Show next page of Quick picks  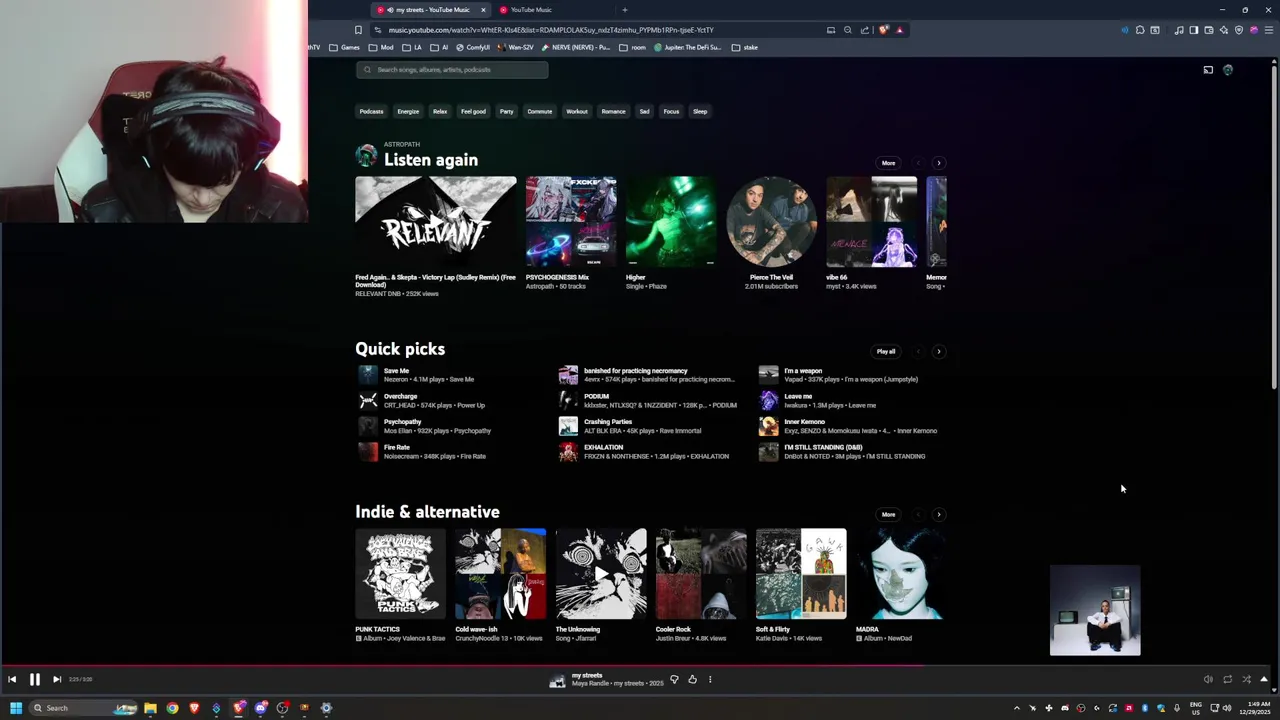coord(938,352)
